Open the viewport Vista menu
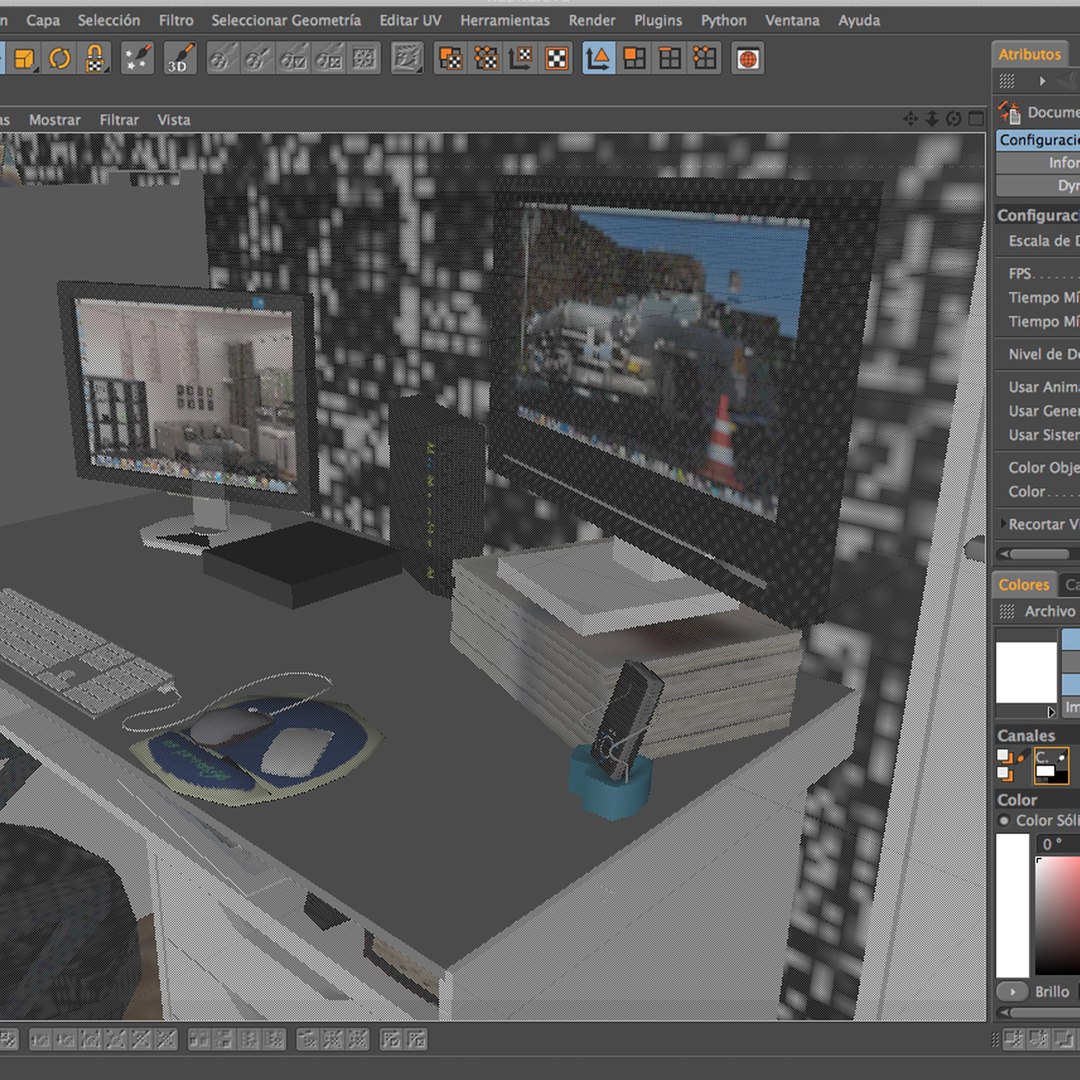The image size is (1080, 1080). click(x=174, y=120)
